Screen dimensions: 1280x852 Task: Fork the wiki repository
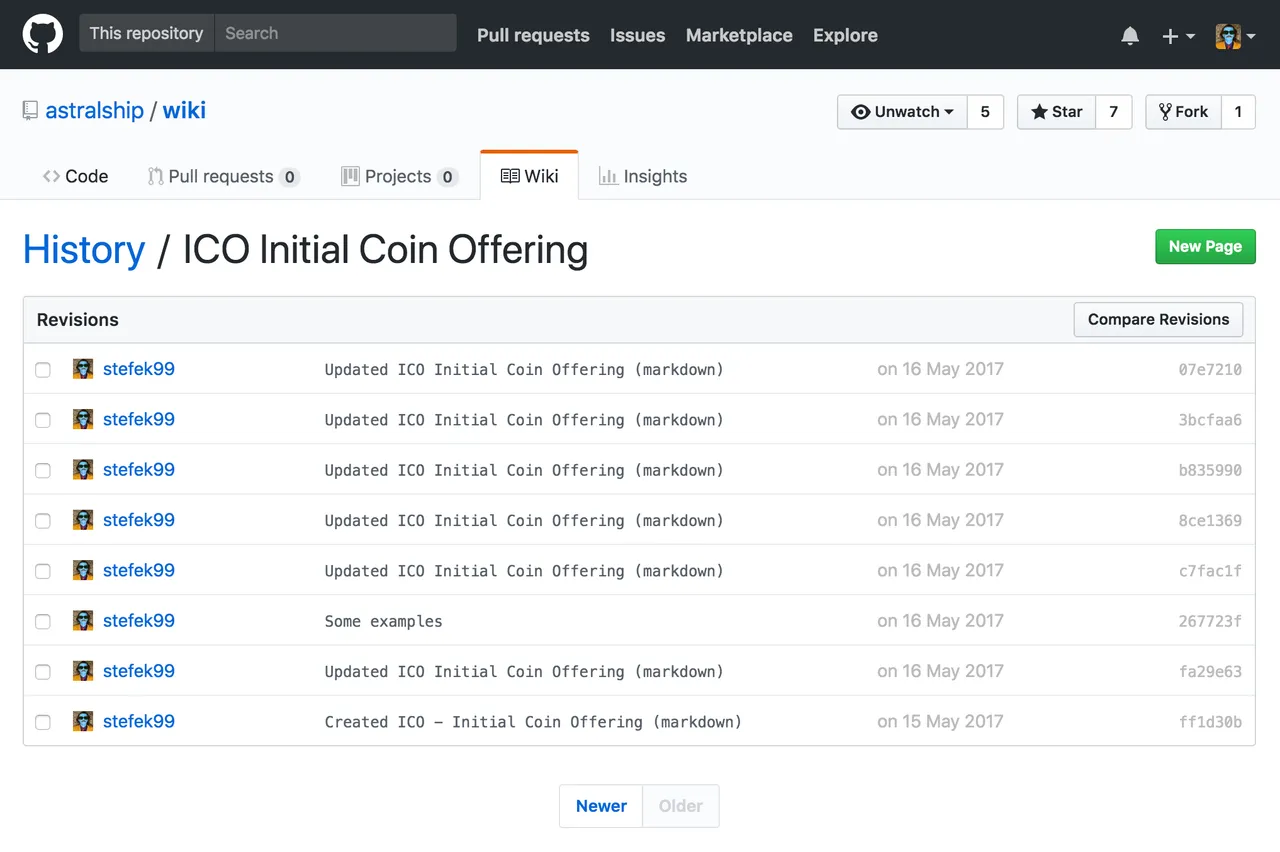1183,112
